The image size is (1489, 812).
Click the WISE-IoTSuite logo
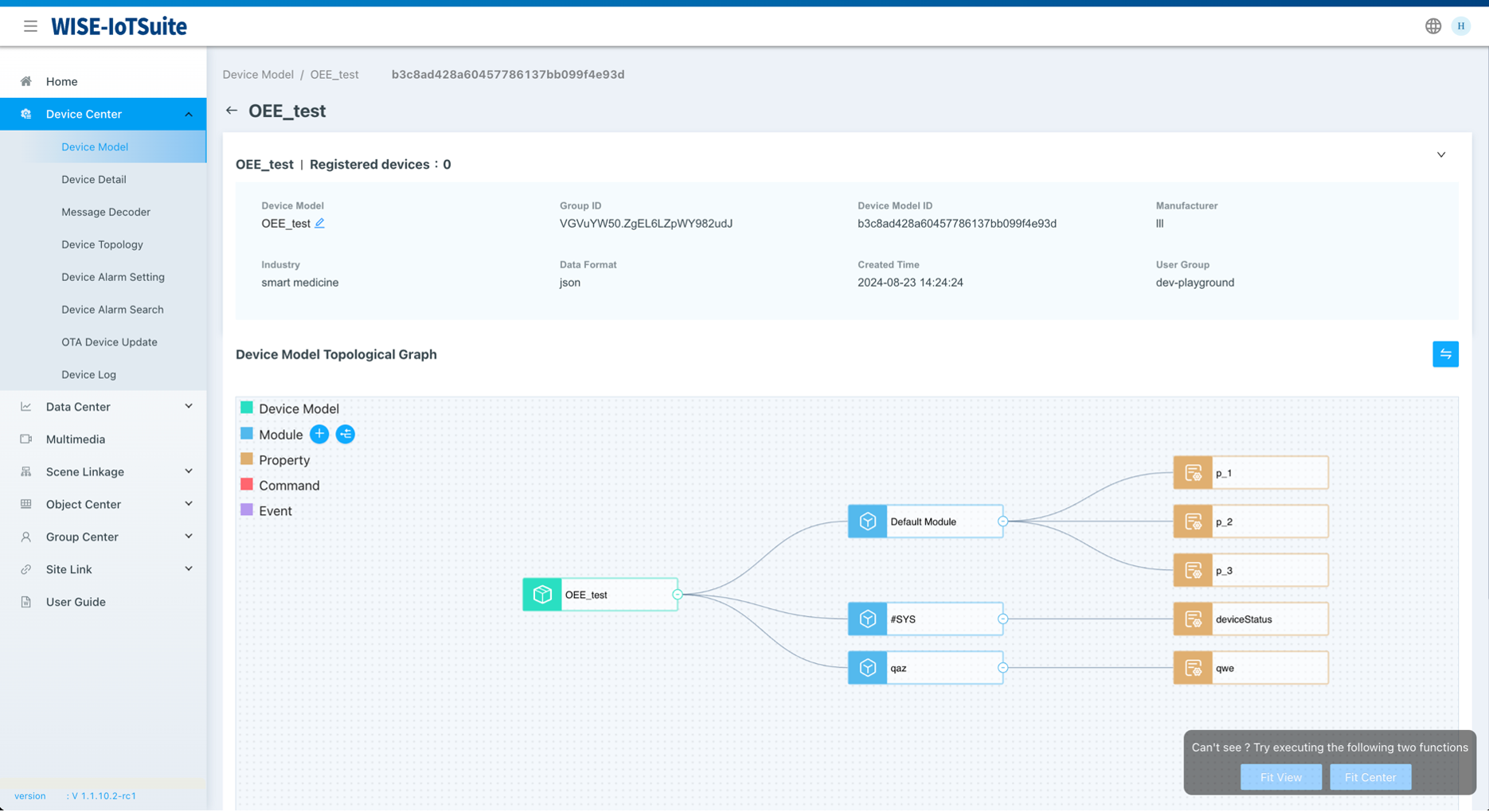point(119,26)
